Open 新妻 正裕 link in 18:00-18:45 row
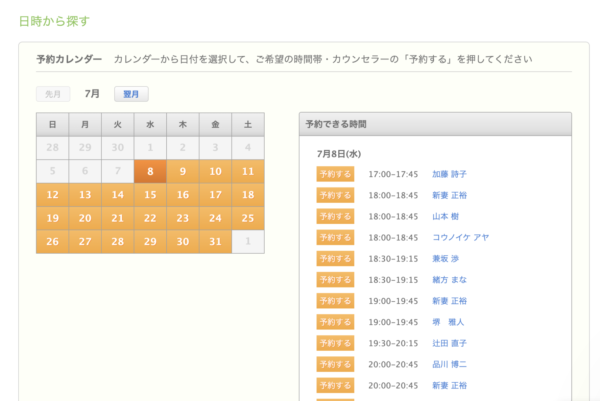 (x=450, y=195)
